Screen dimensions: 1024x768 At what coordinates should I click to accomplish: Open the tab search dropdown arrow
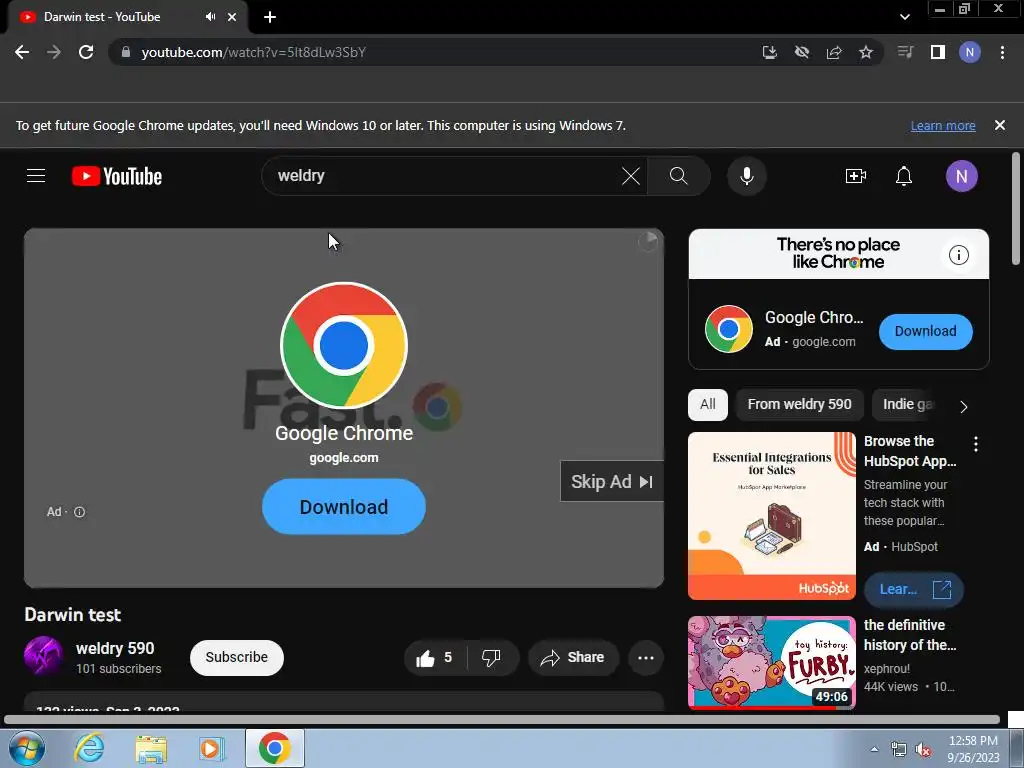click(x=904, y=17)
